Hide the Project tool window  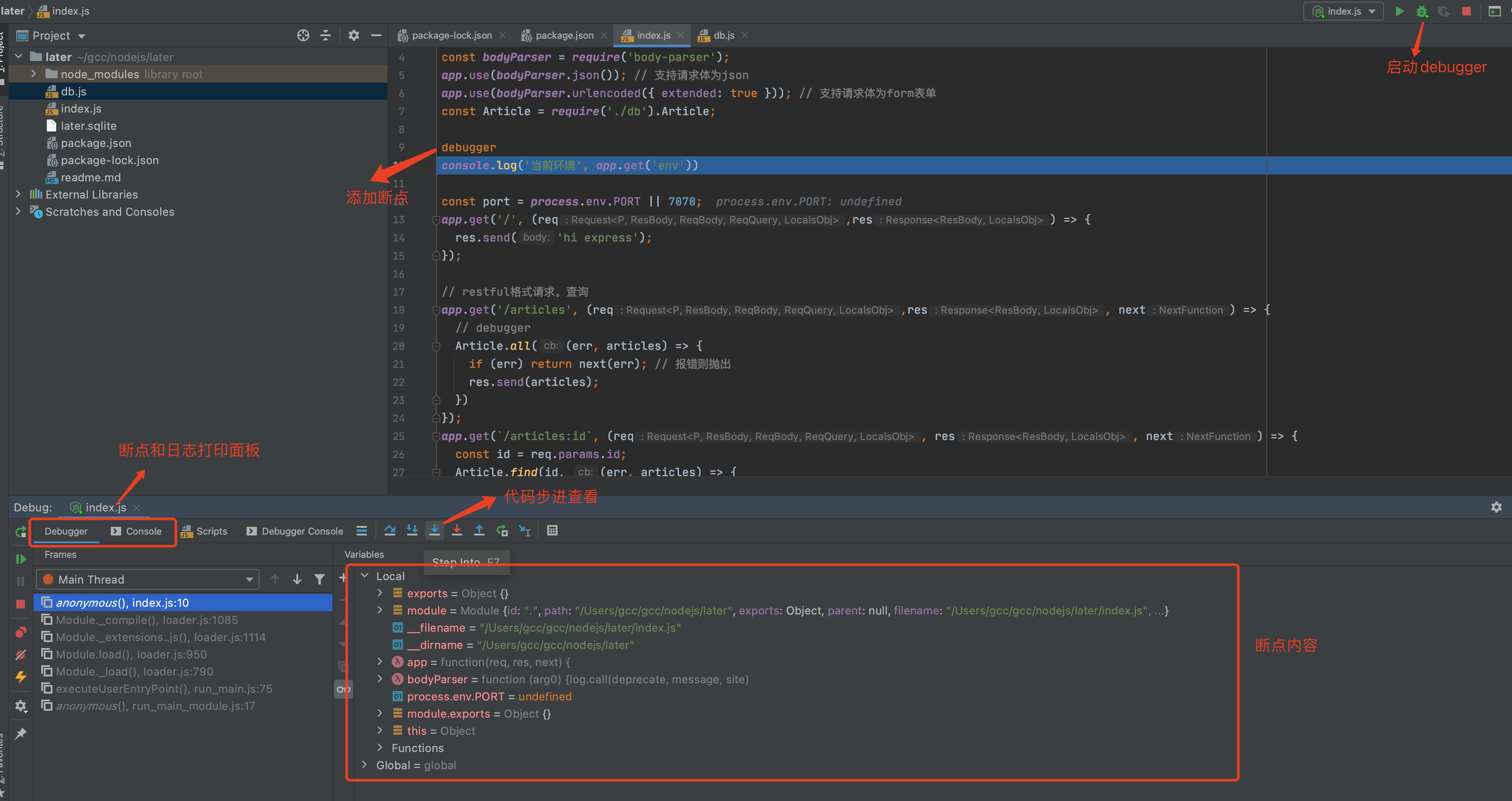[376, 35]
